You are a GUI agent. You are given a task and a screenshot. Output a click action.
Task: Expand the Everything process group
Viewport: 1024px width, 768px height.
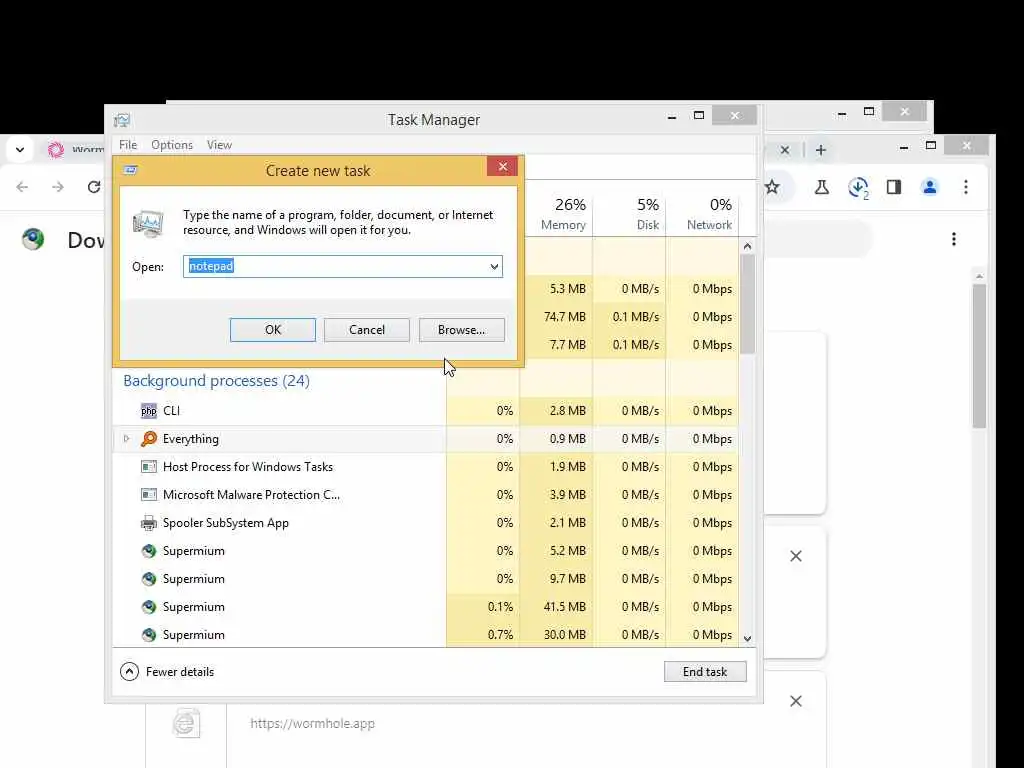(126, 439)
